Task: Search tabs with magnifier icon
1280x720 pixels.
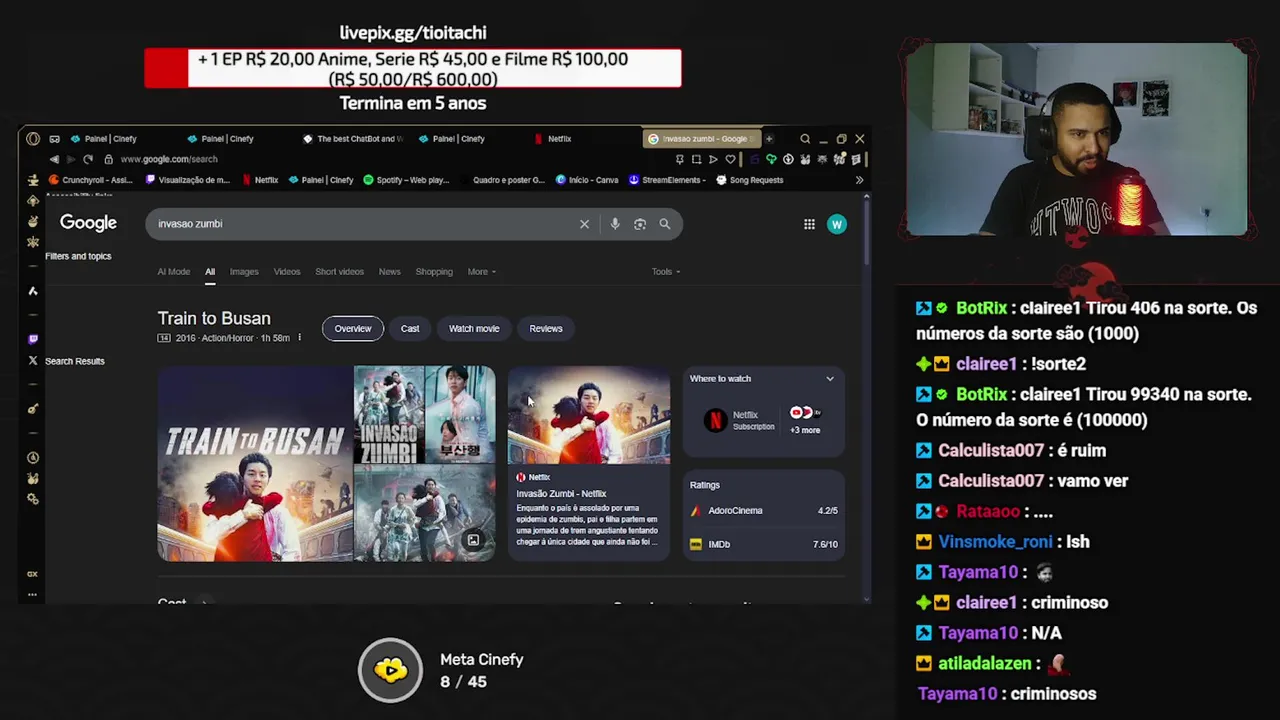Action: coord(805,139)
